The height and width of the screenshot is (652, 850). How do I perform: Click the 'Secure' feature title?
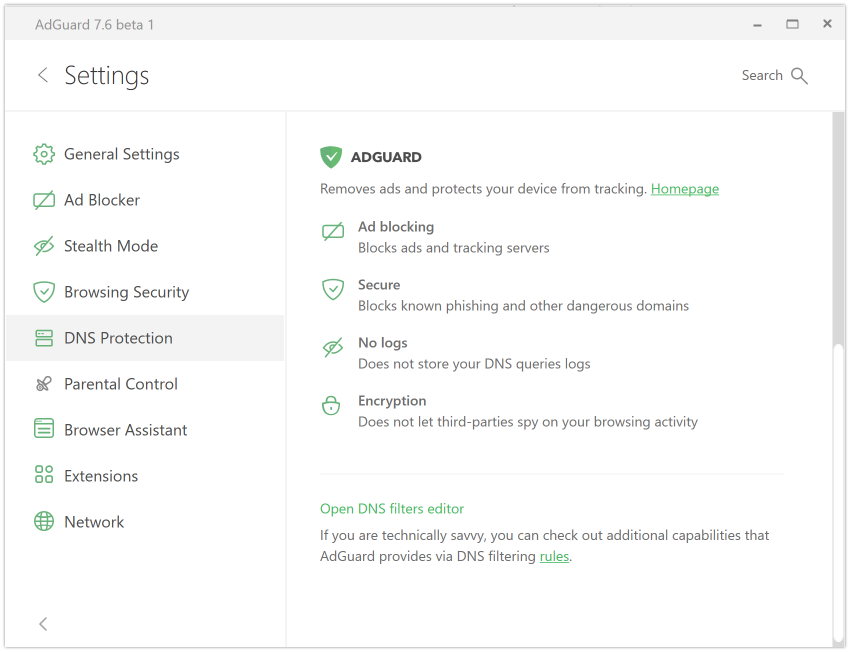[379, 285]
